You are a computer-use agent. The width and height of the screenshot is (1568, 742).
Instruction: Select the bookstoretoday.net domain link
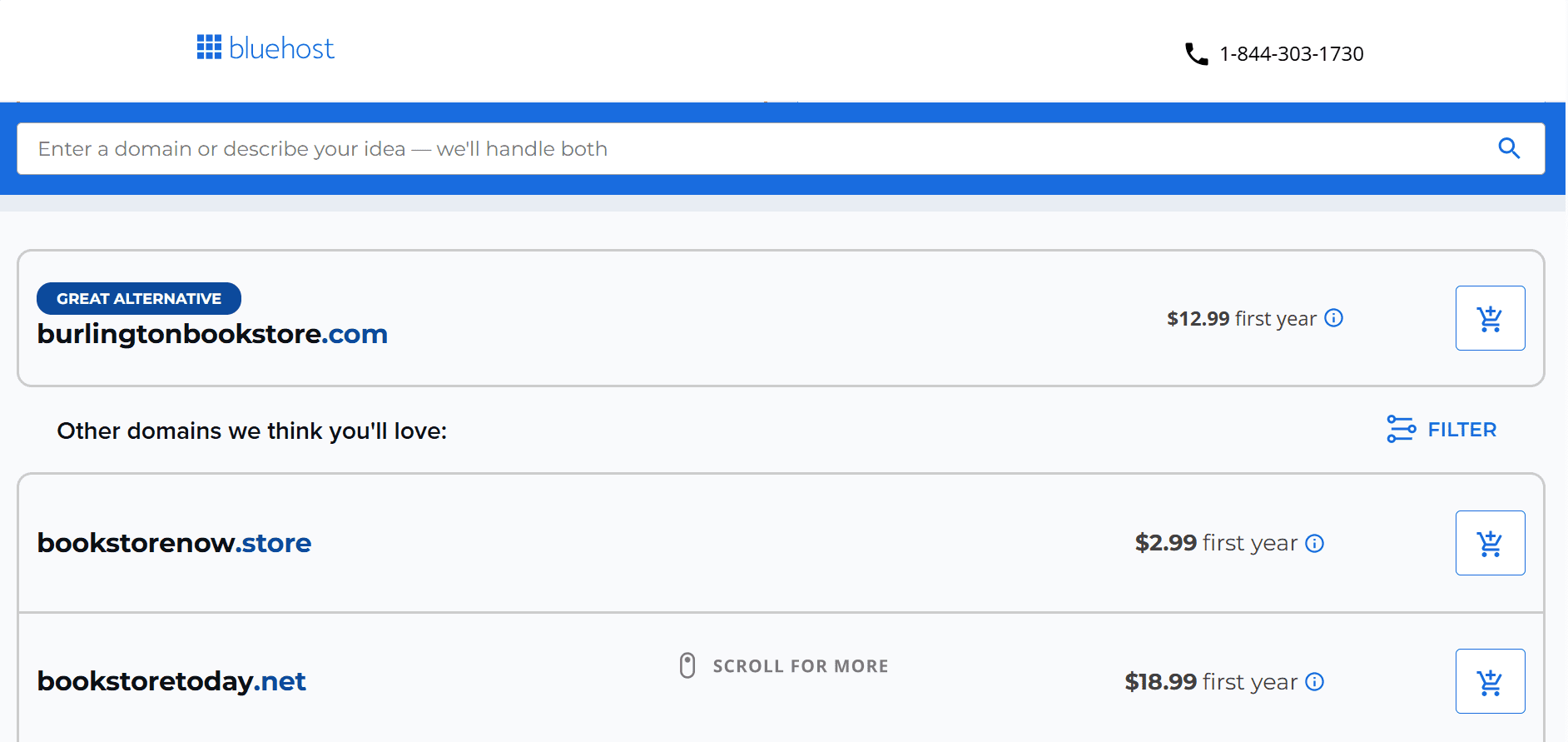pyautogui.click(x=171, y=680)
